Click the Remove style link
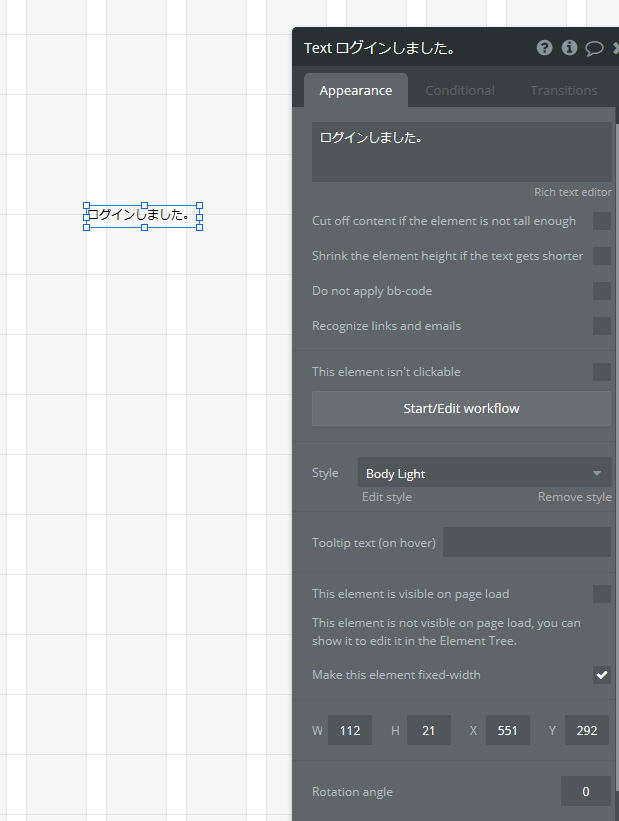 (x=574, y=497)
